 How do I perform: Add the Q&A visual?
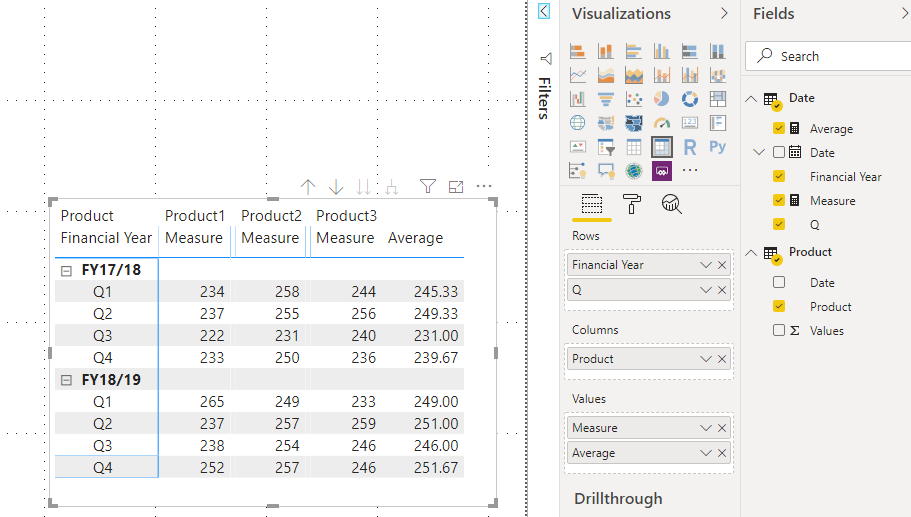coord(605,171)
